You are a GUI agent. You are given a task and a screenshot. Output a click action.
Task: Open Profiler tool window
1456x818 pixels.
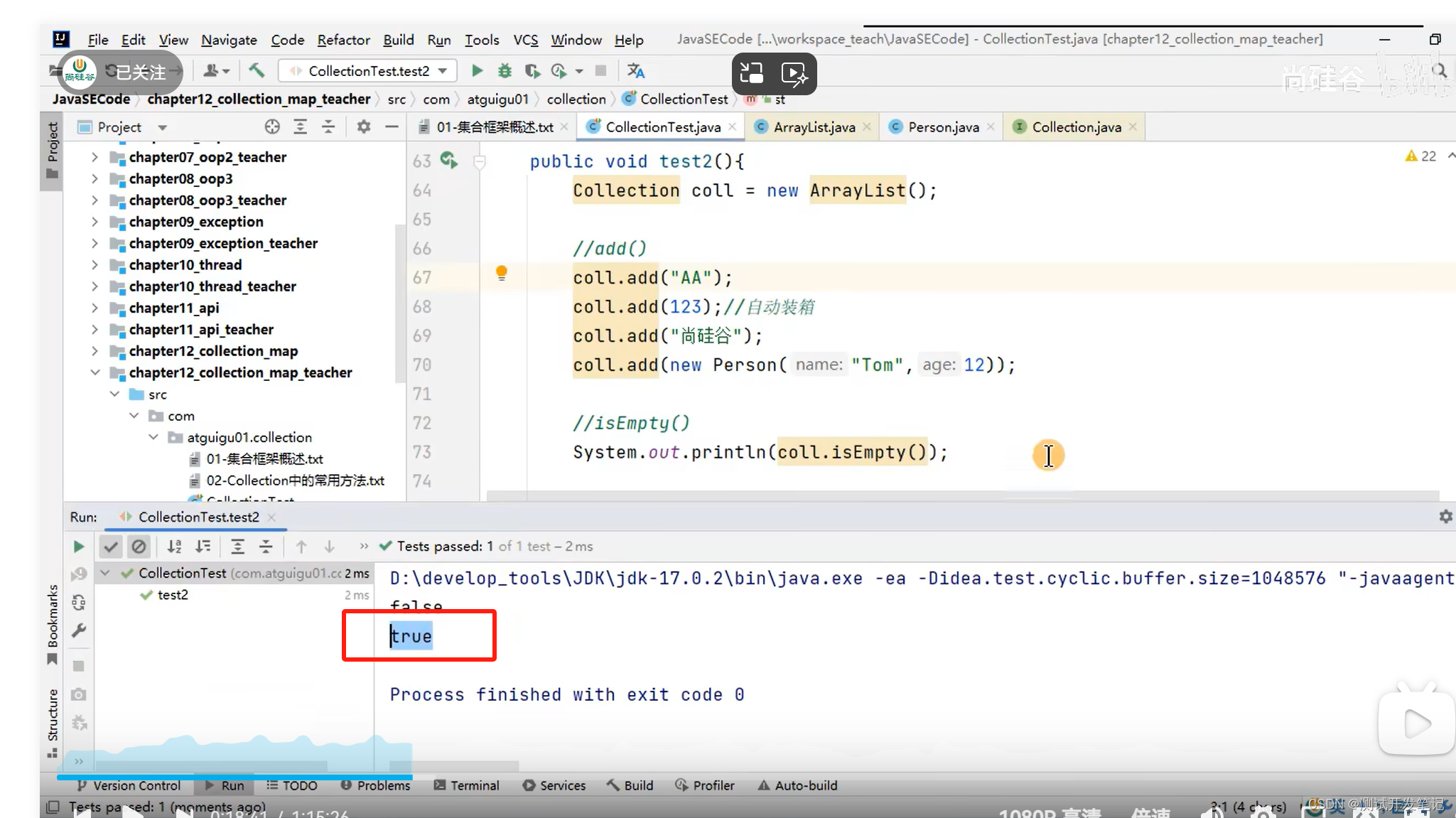[x=705, y=785]
